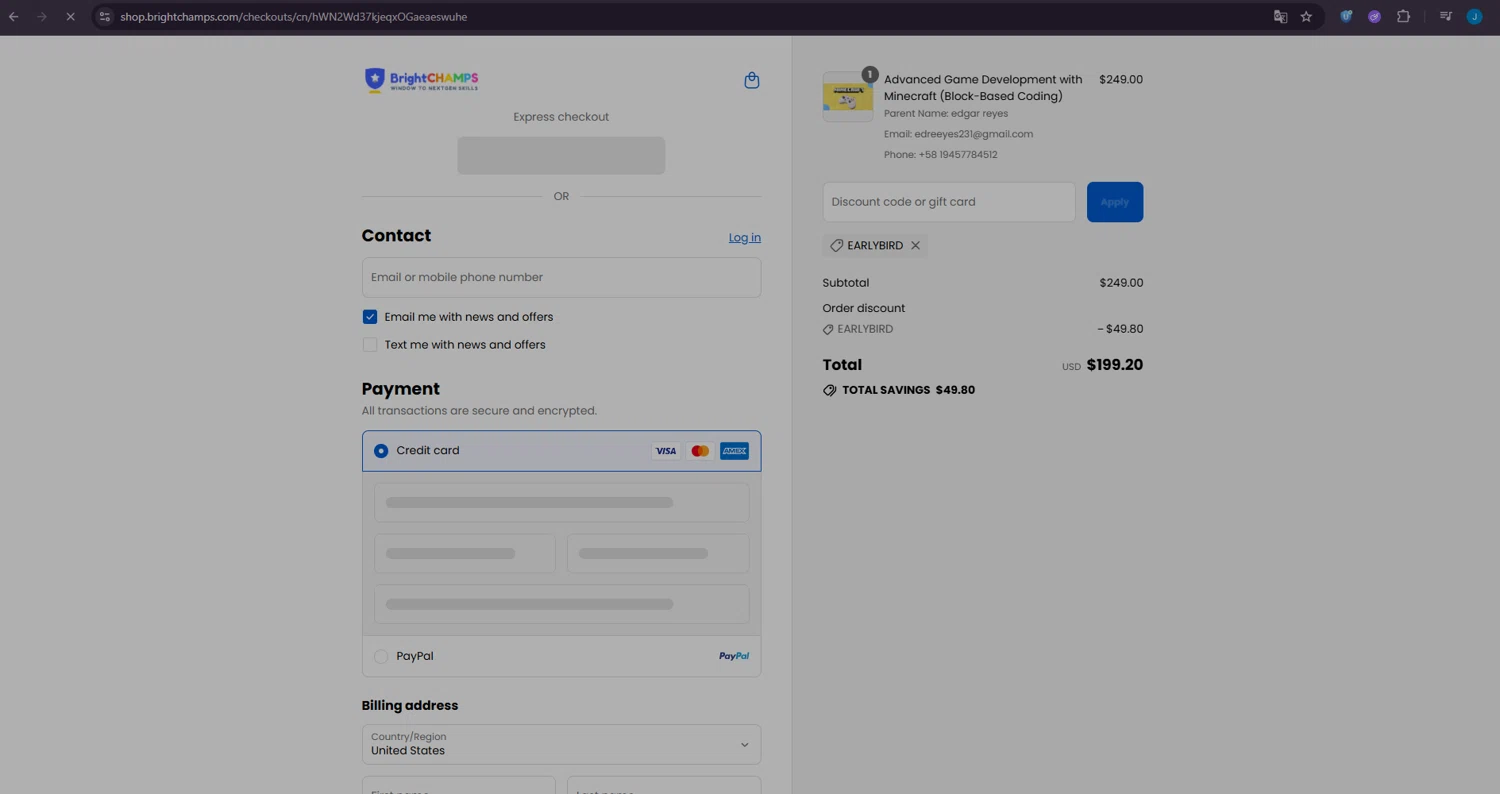Open the shopping bag cart icon
Screen dimensions: 1500x794
(752, 80)
